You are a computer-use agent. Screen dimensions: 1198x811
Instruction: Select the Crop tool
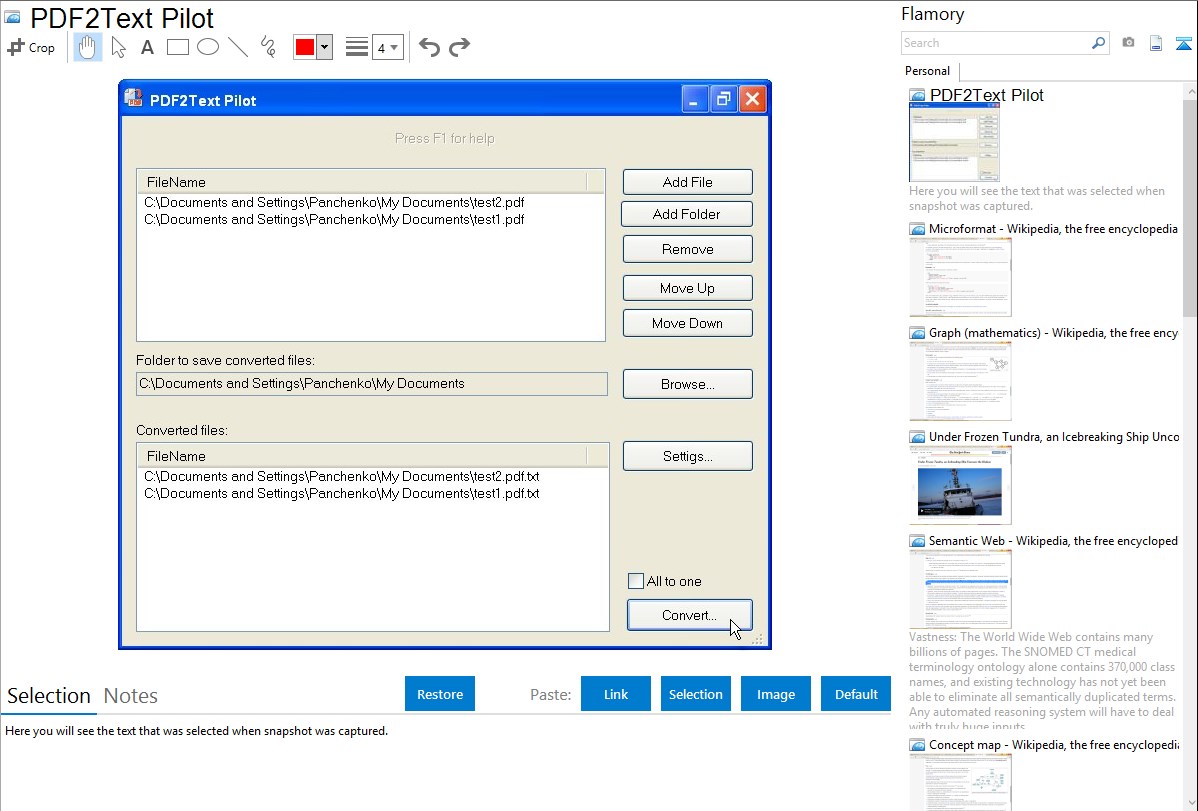[x=31, y=47]
